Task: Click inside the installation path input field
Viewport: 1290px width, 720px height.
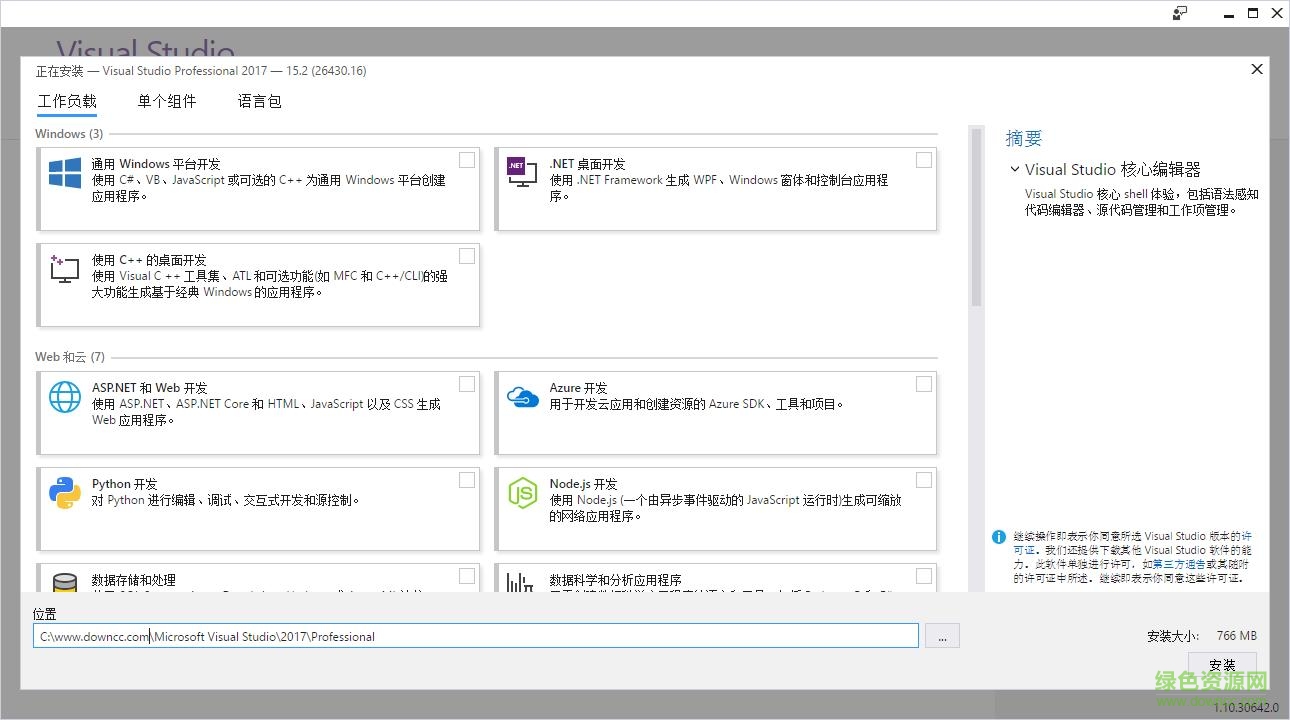Action: click(x=475, y=636)
